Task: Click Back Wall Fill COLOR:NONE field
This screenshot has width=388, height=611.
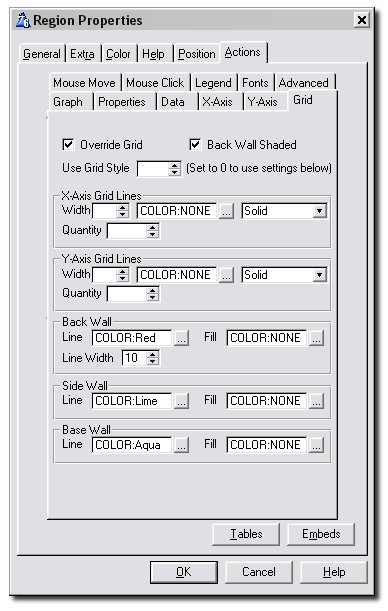Action: tap(266, 338)
